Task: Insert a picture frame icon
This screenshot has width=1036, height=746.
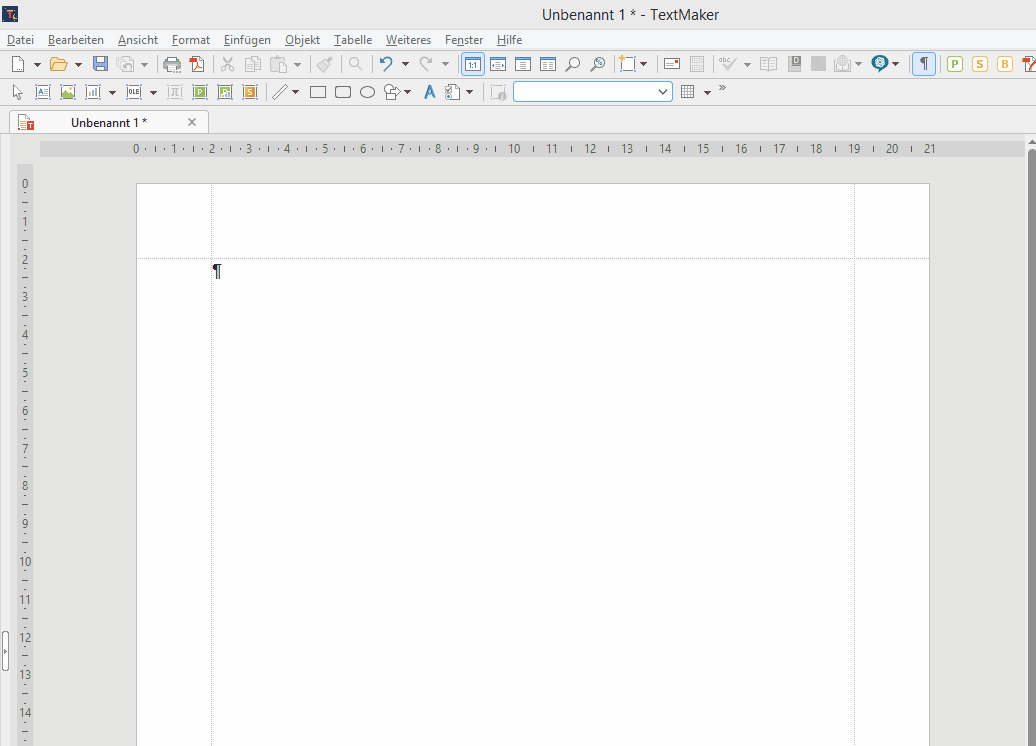Action: click(68, 92)
